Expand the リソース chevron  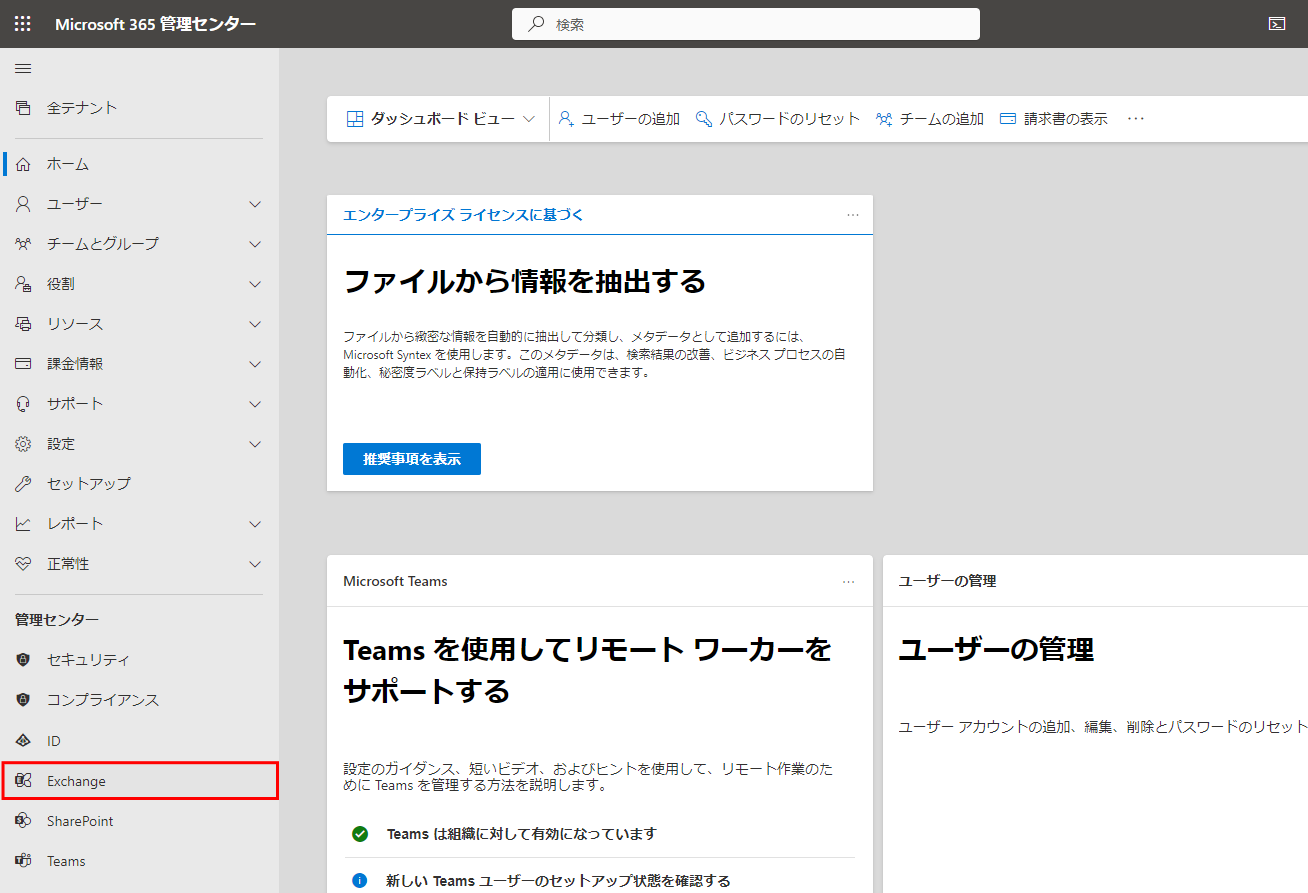pyautogui.click(x=255, y=324)
